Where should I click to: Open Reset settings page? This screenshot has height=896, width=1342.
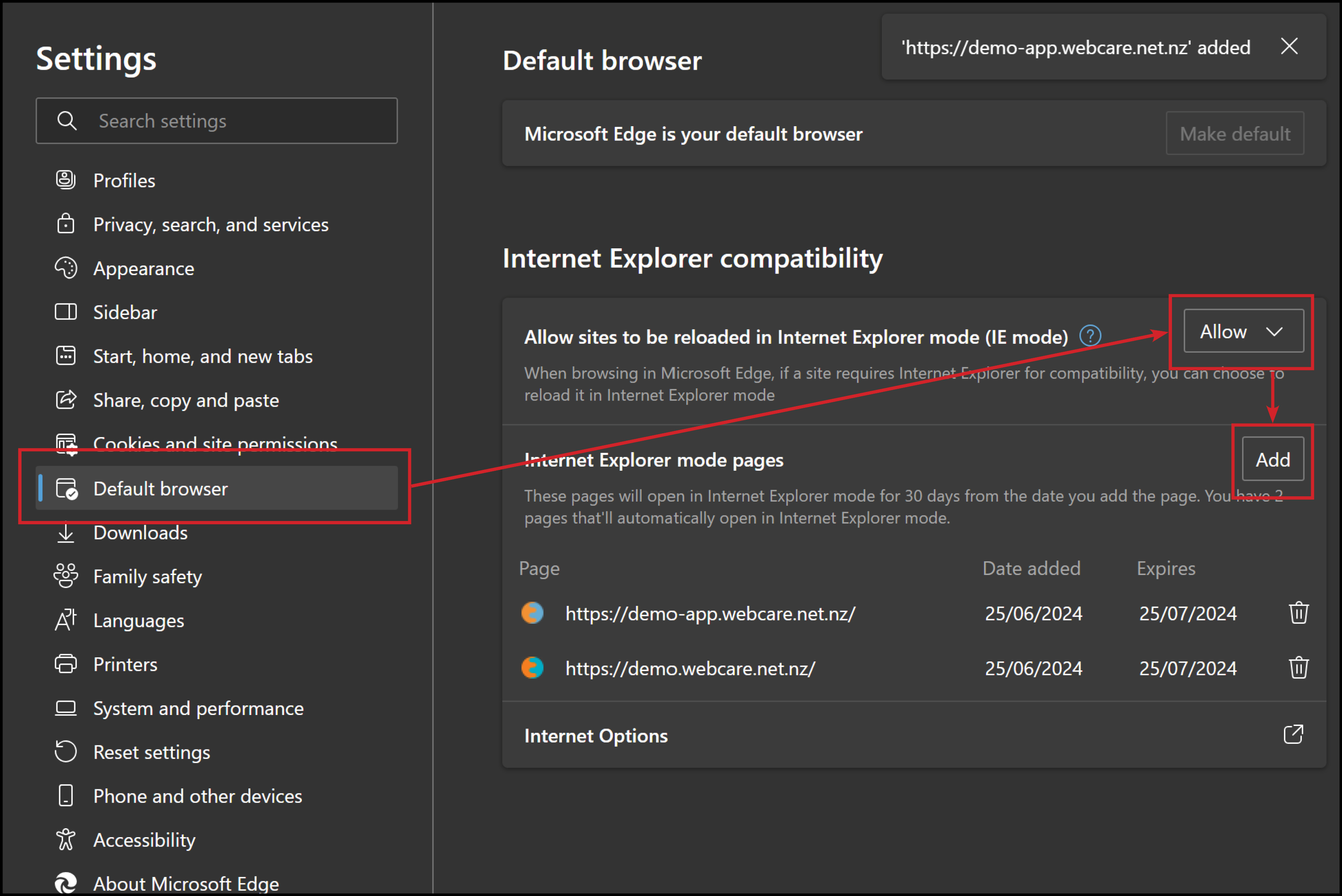tap(217, 753)
